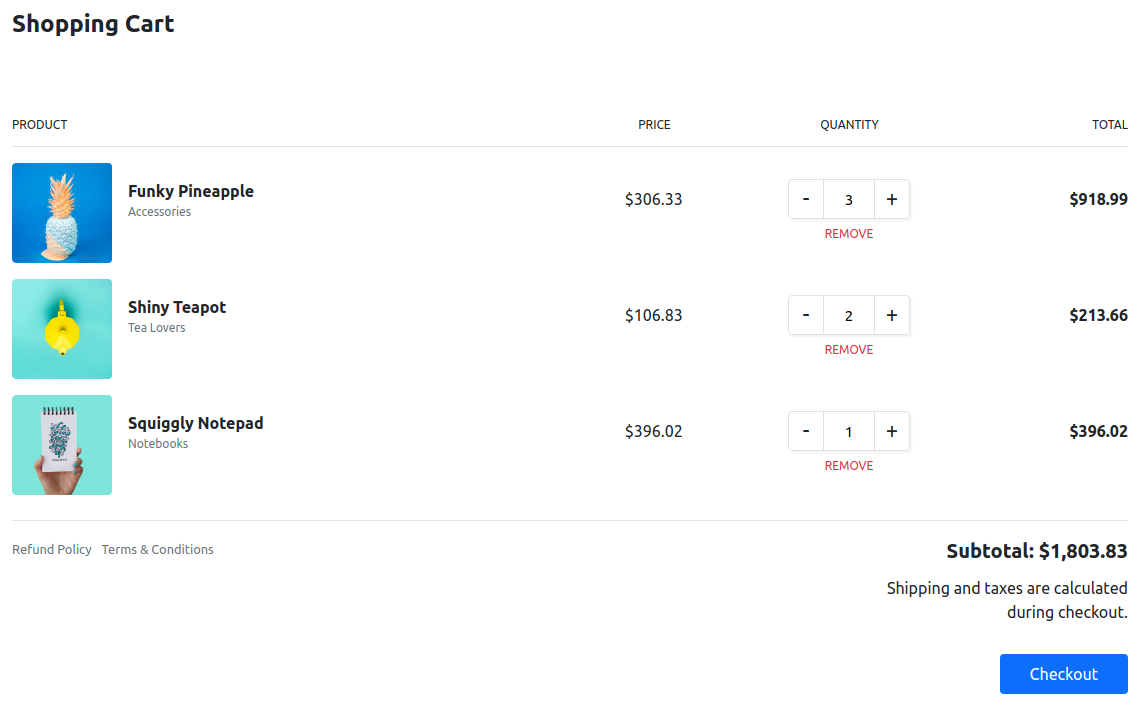This screenshot has height=707, width=1147.
Task: Increase Funky Pineapple quantity with plus button
Action: pos(891,198)
